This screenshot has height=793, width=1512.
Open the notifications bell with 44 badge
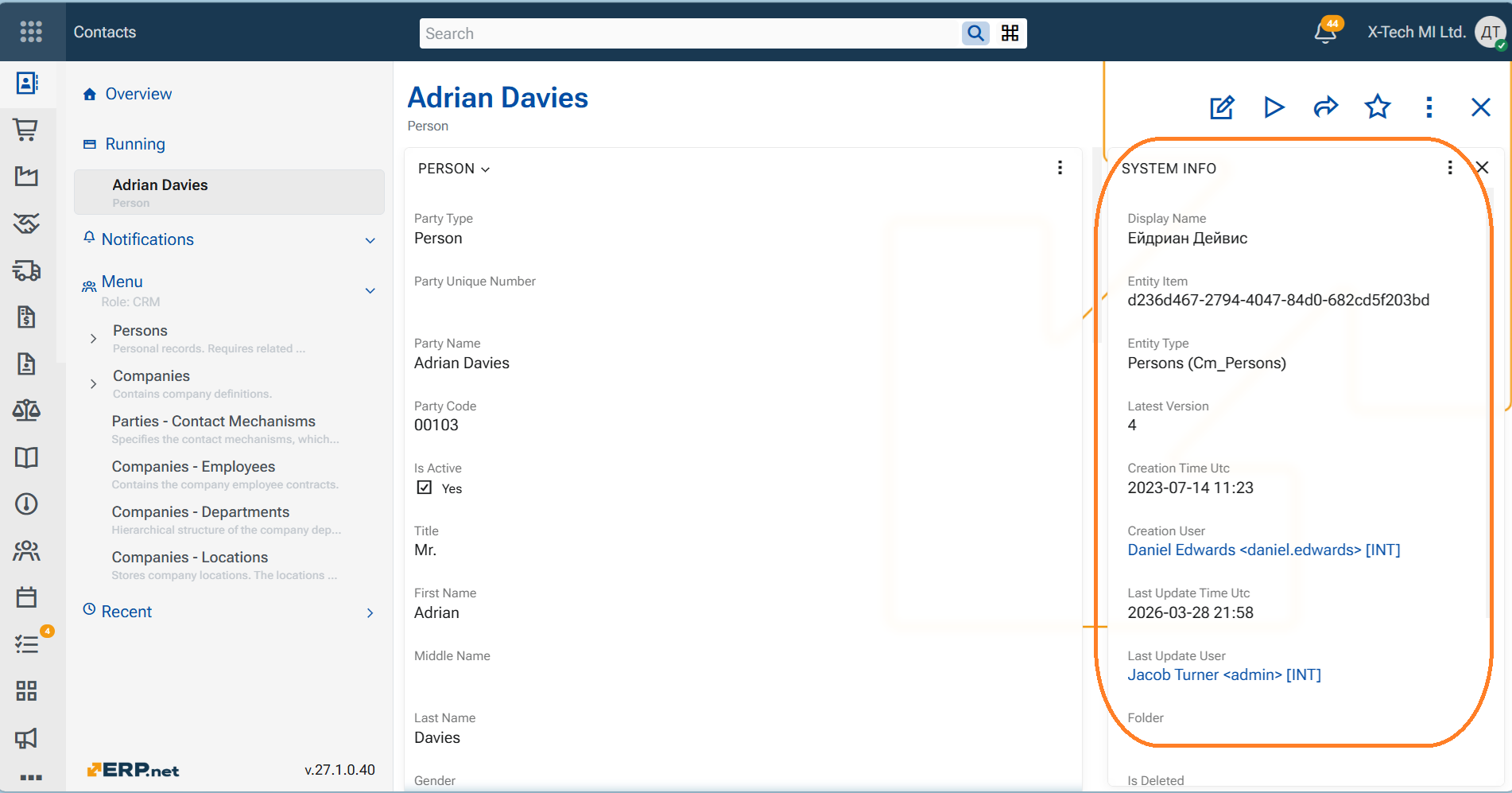click(x=1325, y=32)
